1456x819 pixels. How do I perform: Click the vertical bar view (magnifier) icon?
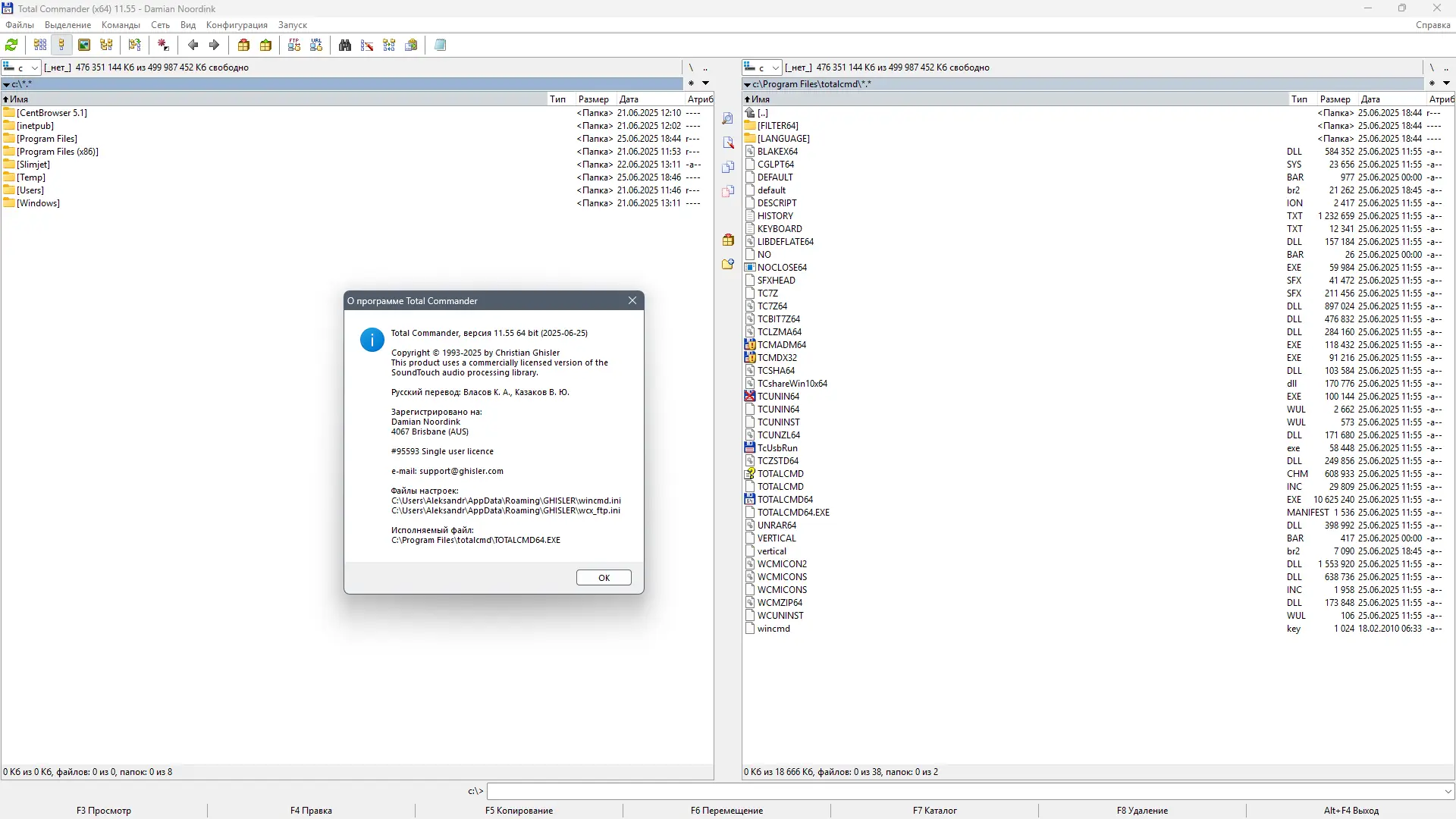click(x=728, y=119)
